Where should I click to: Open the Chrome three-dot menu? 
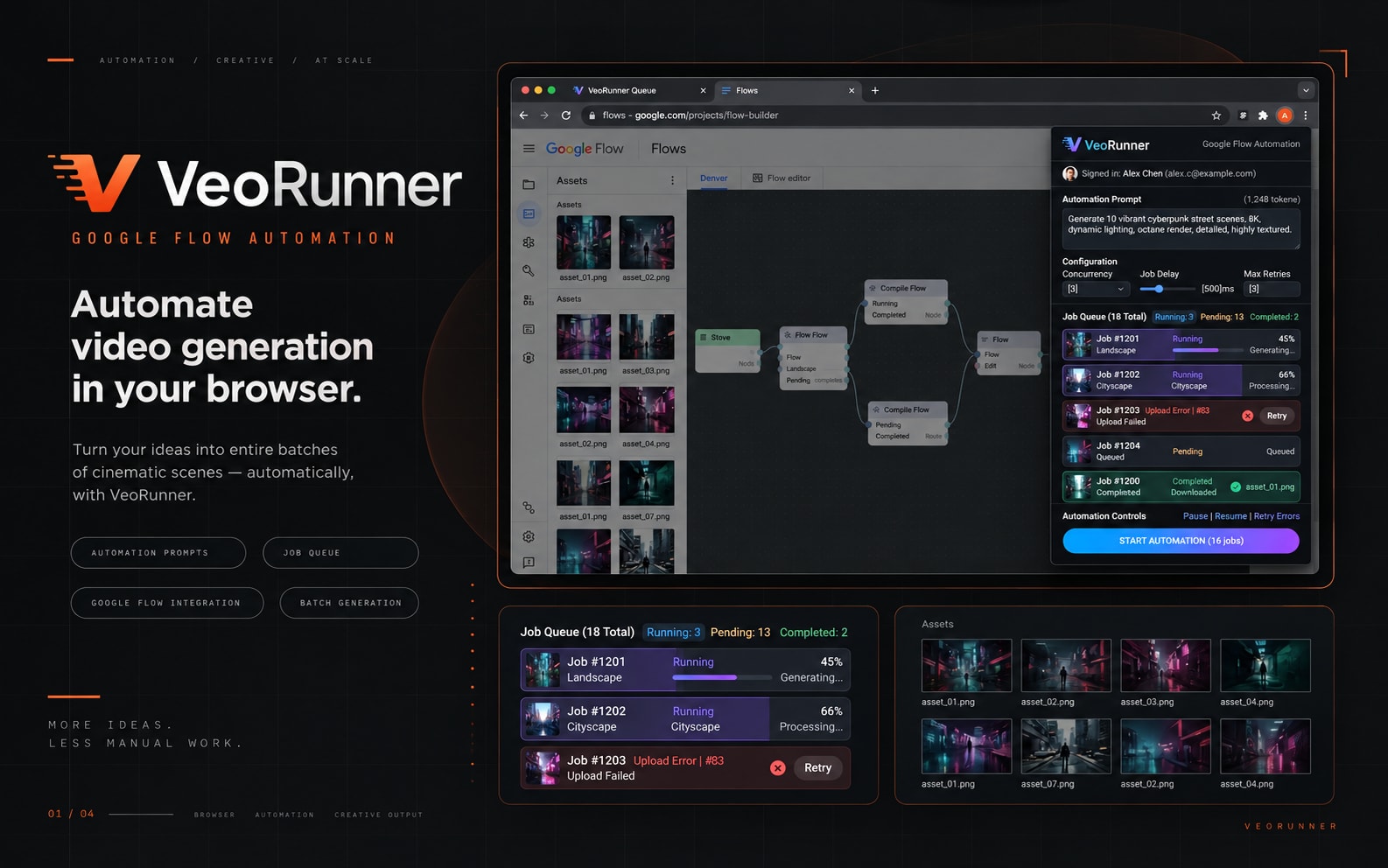[x=1306, y=115]
